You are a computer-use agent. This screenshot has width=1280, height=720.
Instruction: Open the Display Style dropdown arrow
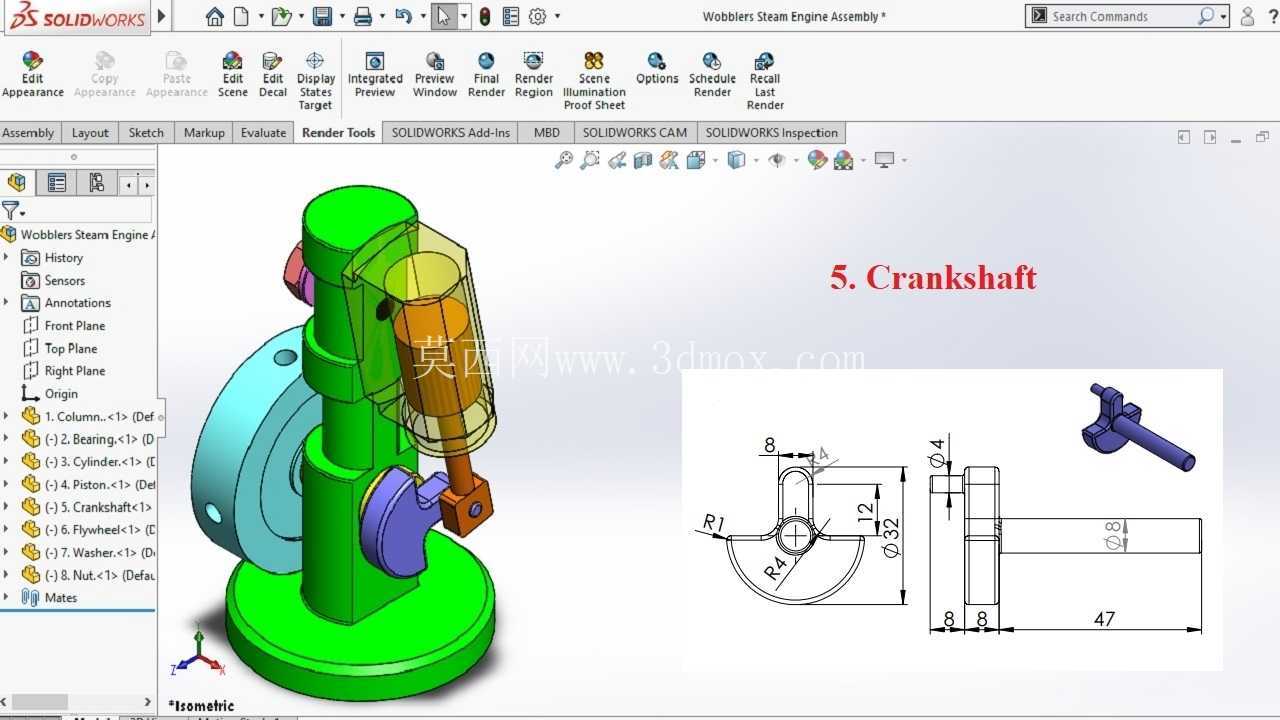(756, 160)
